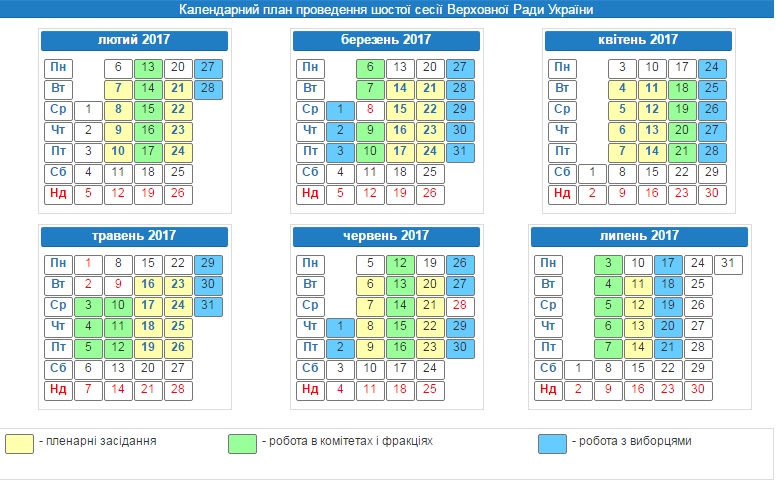Screen dimensions: 776x482
Task: Select yellow date 6 in червень
Action: tap(370, 286)
